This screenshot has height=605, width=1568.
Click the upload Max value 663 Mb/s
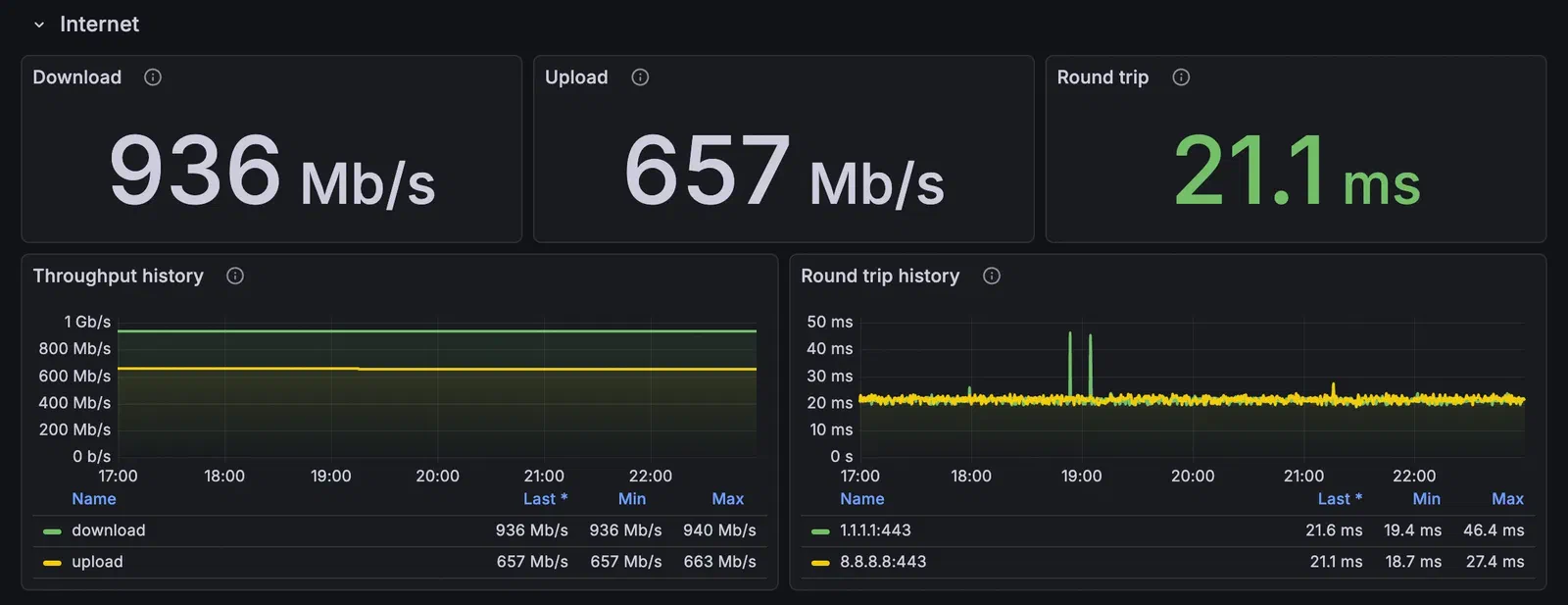click(x=719, y=562)
